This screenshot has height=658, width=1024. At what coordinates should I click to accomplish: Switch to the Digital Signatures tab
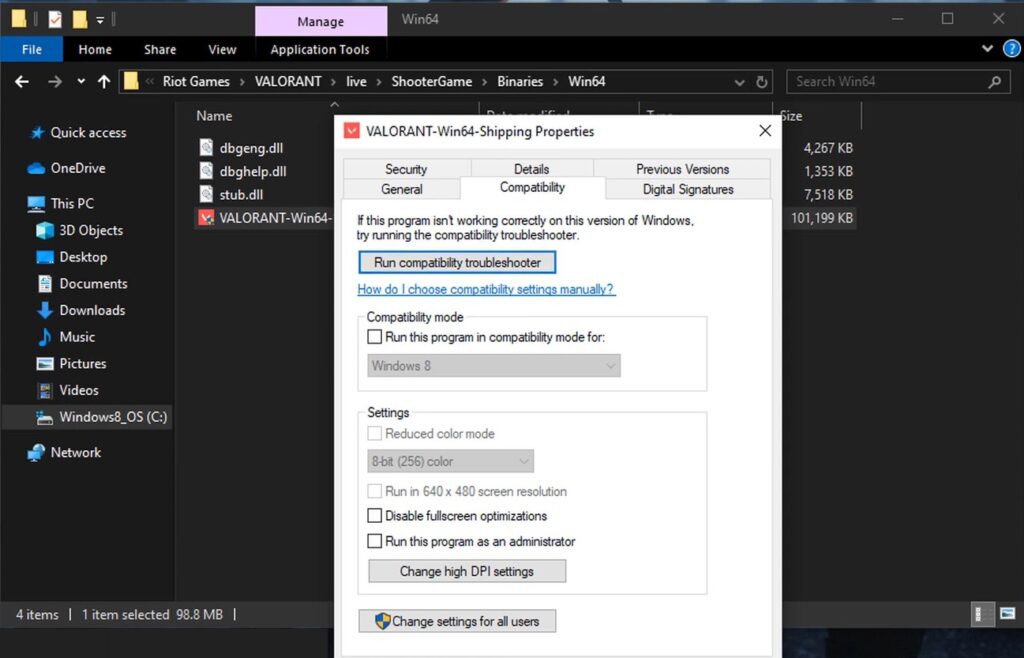[688, 189]
